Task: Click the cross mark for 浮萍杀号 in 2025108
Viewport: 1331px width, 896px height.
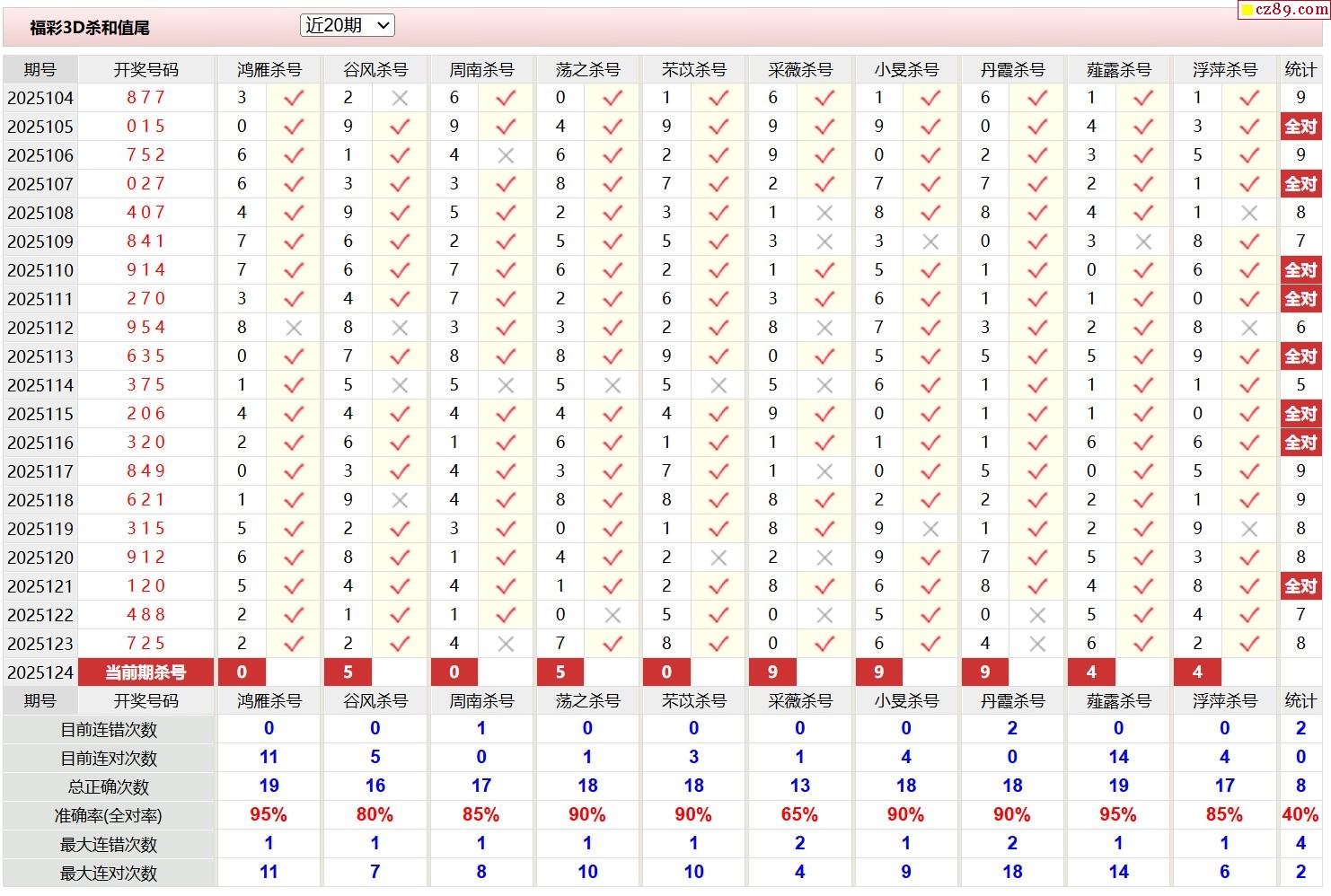Action: tap(1249, 213)
